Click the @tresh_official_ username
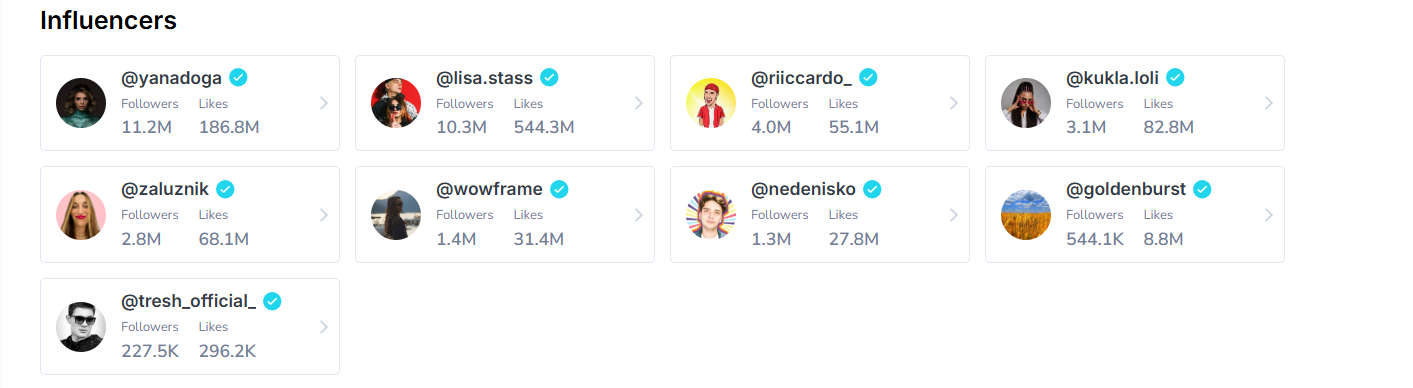The image size is (1413, 388). [x=189, y=301]
